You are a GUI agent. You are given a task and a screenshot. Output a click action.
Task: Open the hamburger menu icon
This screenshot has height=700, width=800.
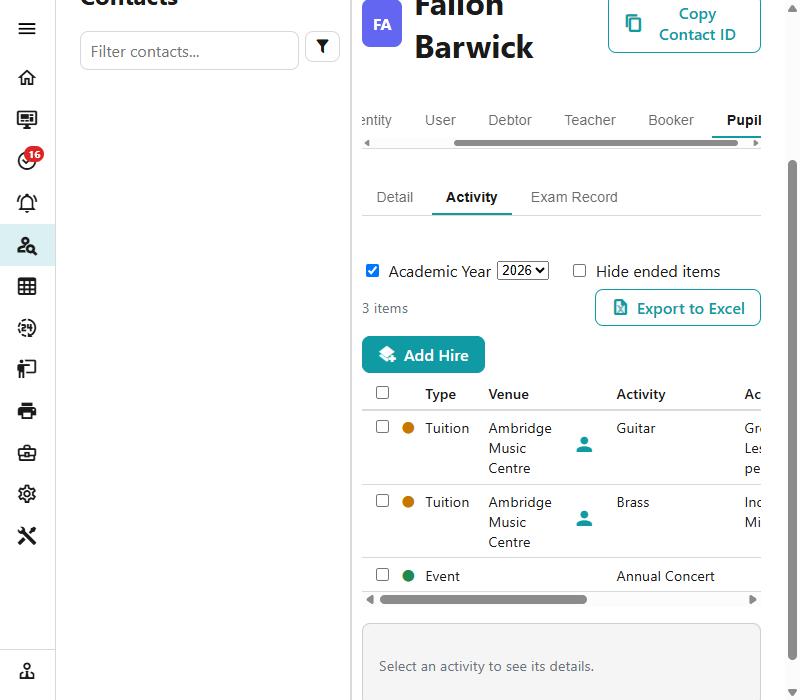tap(27, 29)
